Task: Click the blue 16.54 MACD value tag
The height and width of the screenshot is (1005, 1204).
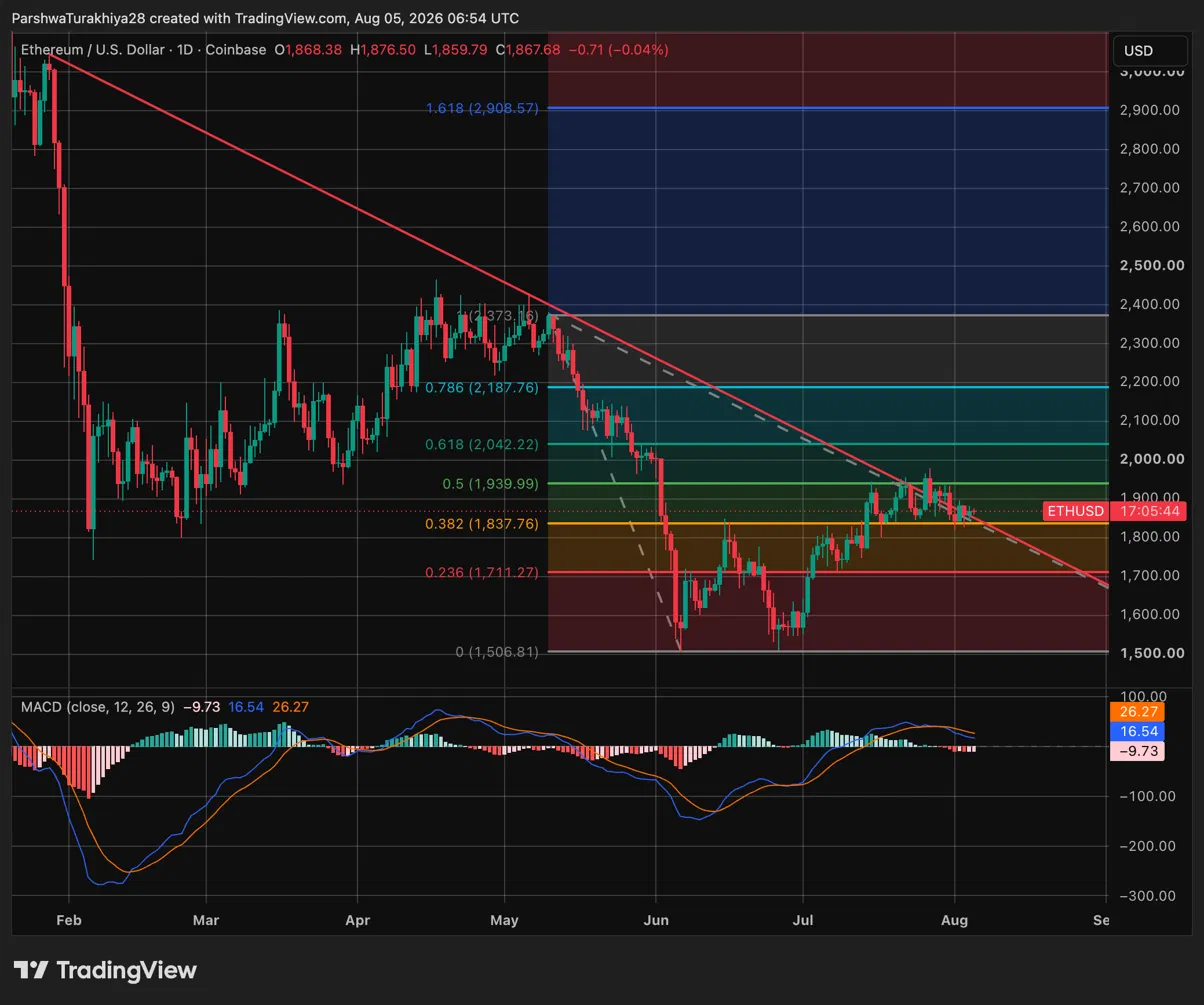Action: 1137,732
